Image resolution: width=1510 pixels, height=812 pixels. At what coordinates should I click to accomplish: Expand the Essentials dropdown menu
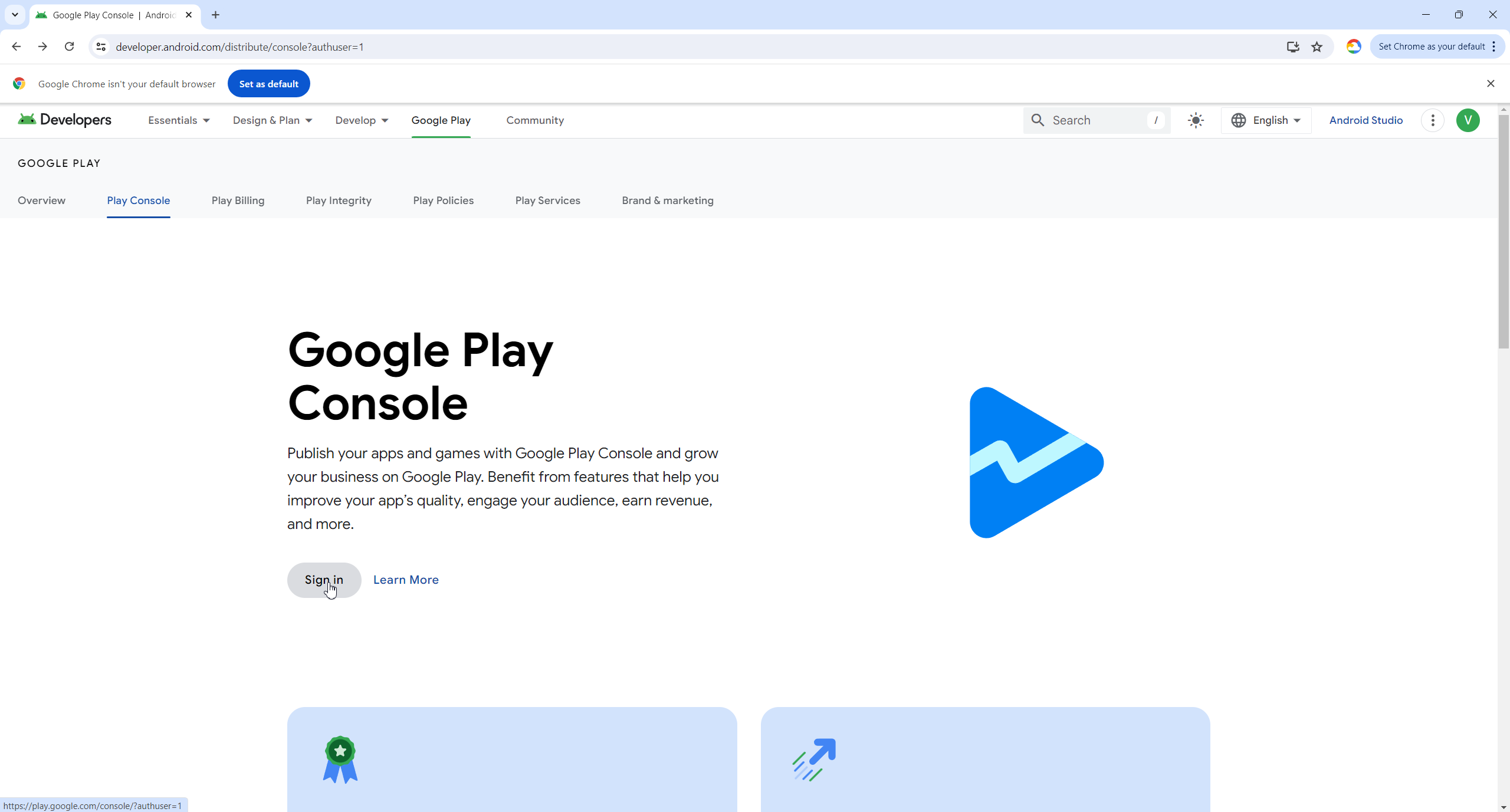[179, 120]
